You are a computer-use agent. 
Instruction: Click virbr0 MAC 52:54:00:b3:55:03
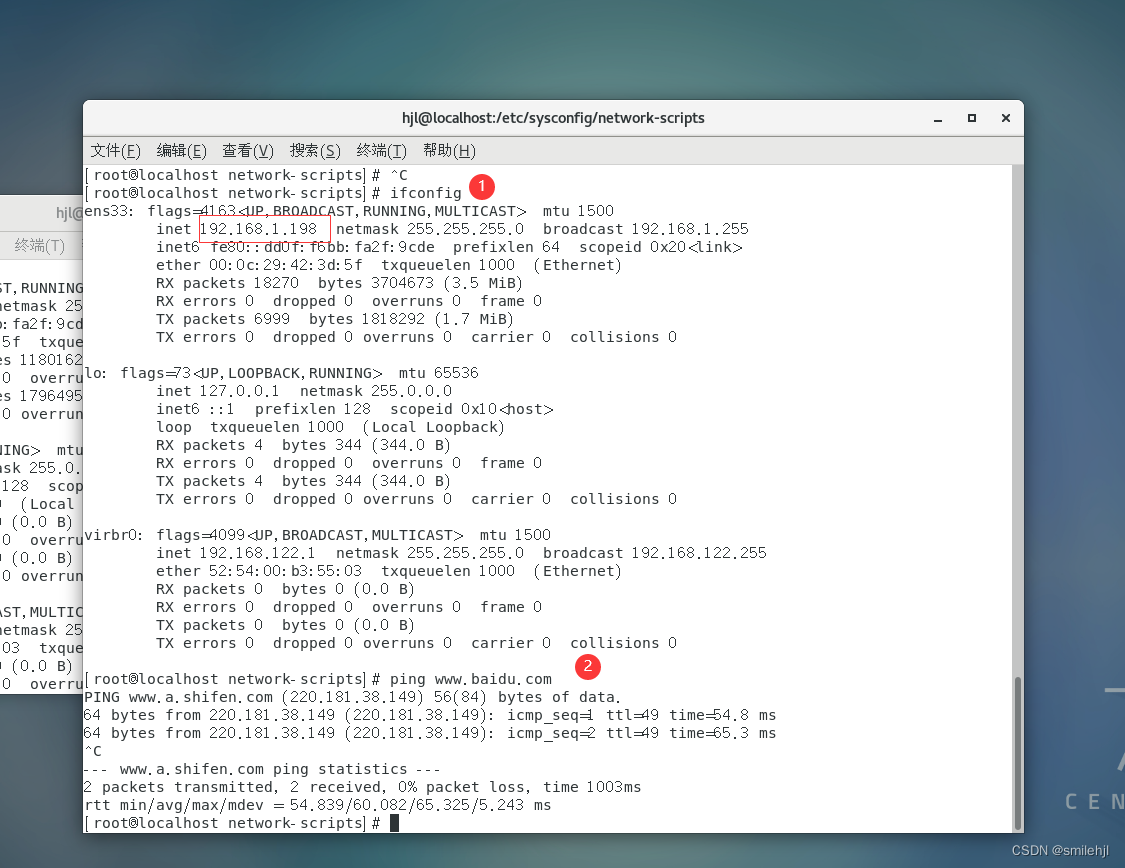point(286,571)
